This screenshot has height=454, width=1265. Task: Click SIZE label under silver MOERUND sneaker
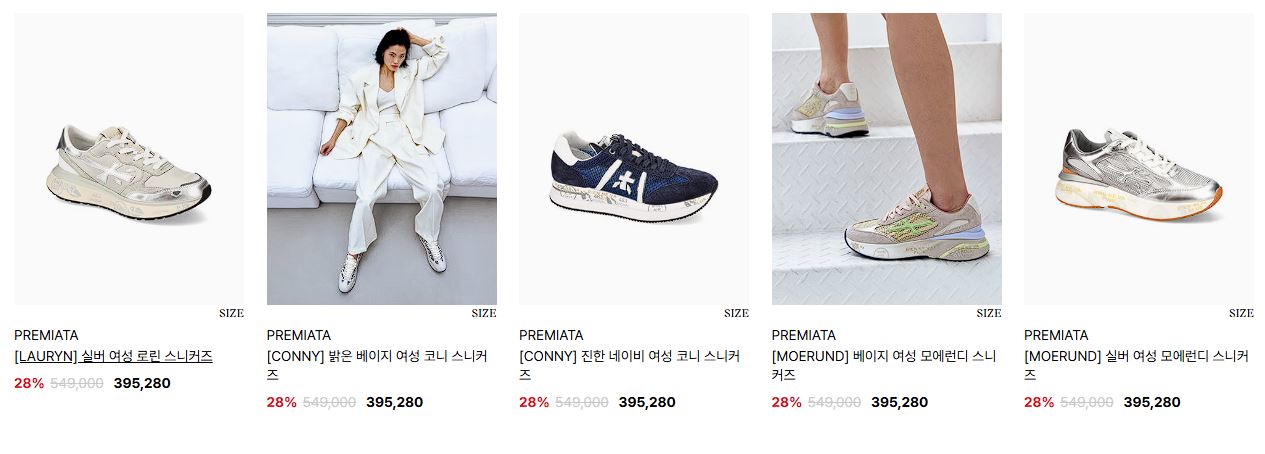point(1241,313)
